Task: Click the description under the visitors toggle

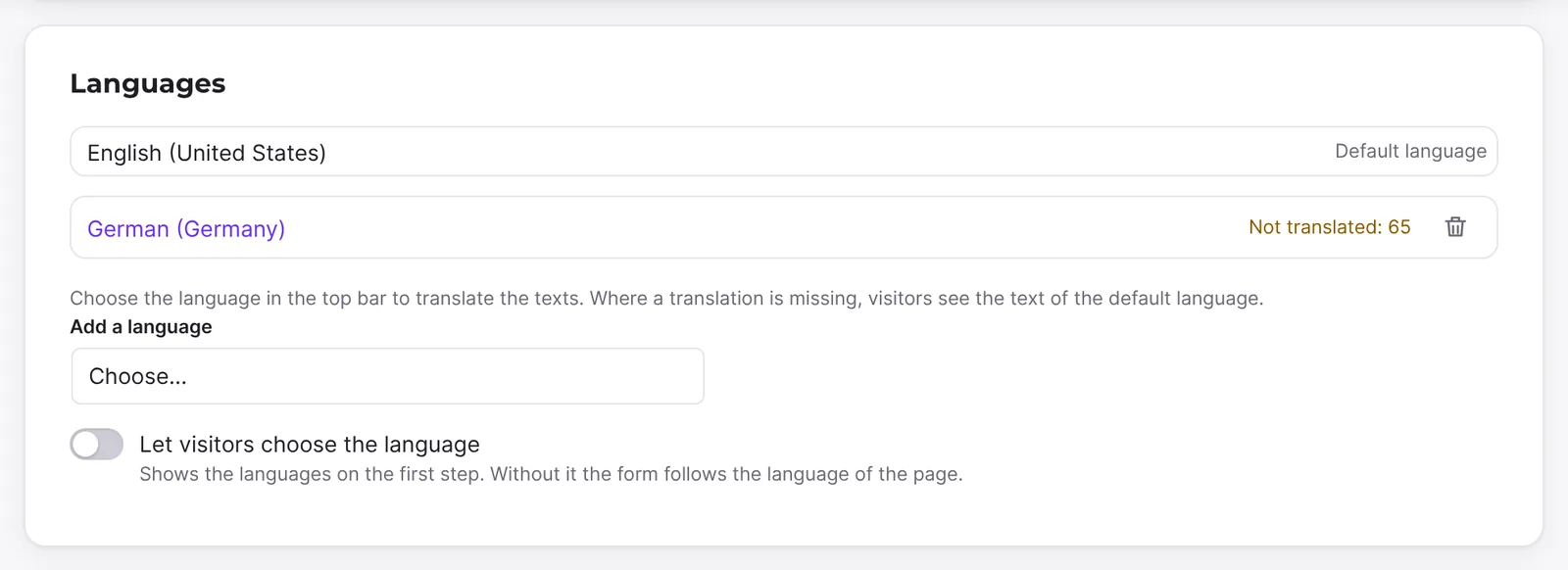Action: tap(551, 474)
